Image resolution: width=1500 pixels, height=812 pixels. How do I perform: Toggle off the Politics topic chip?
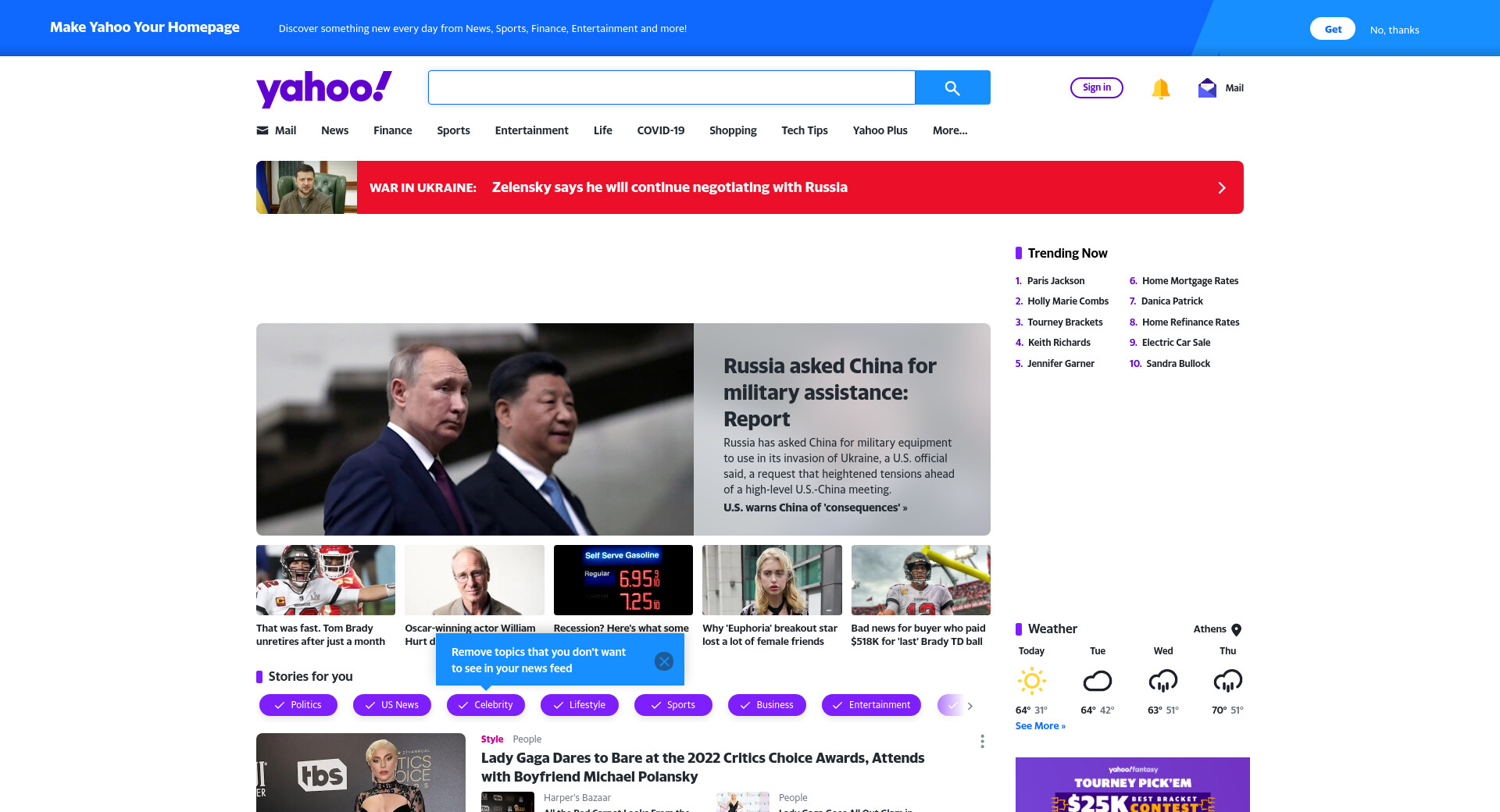[298, 705]
